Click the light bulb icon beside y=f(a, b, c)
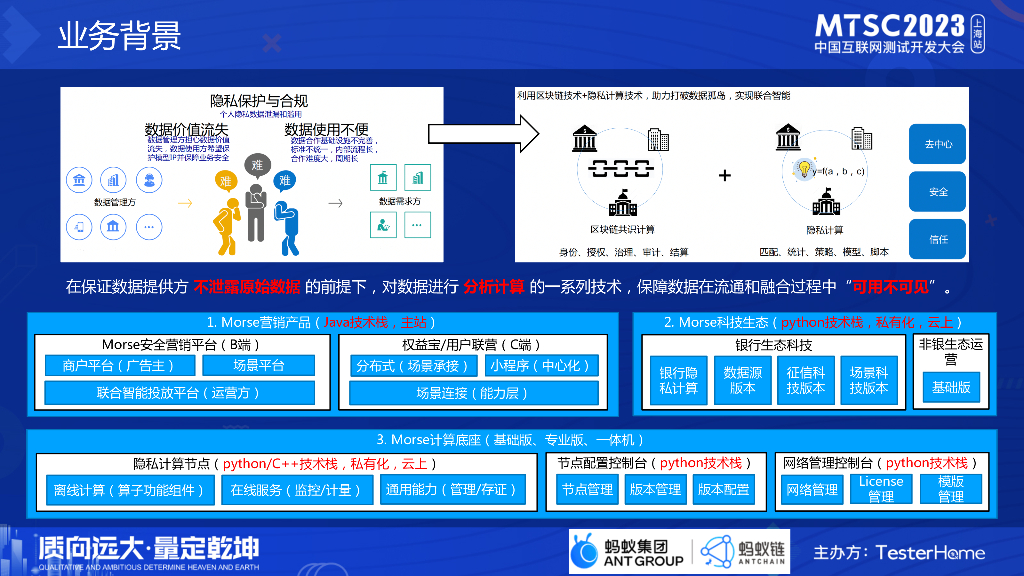Screen dimensions: 1024x576 click(804, 168)
